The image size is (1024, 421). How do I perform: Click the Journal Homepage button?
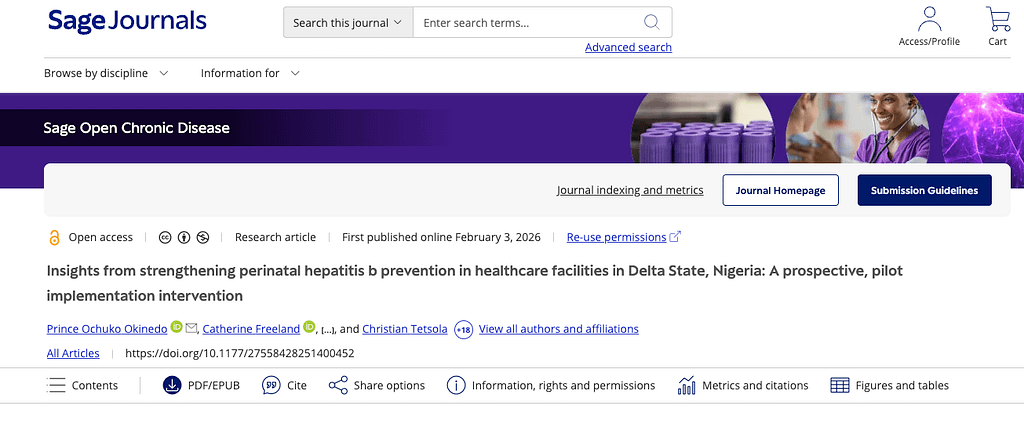(780, 191)
